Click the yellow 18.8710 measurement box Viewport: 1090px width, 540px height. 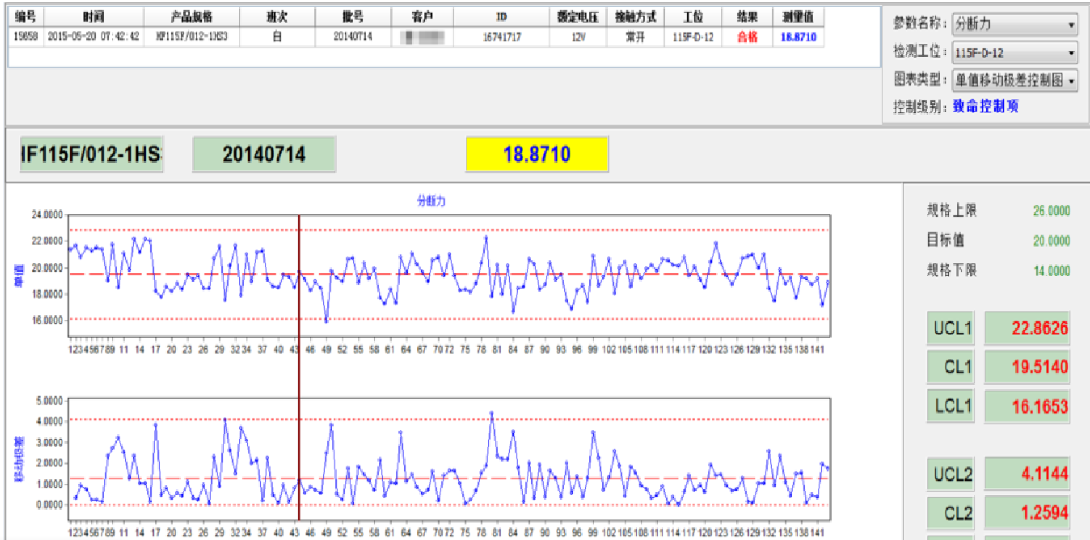point(536,154)
